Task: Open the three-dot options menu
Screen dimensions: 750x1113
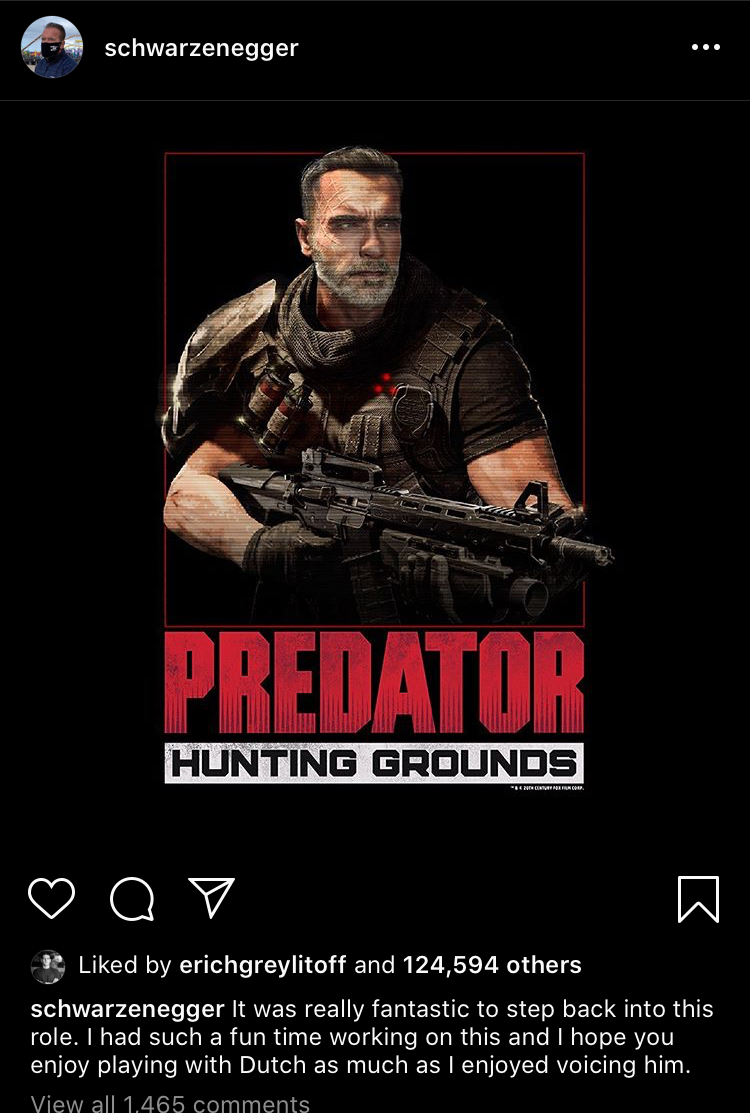Action: click(x=705, y=48)
